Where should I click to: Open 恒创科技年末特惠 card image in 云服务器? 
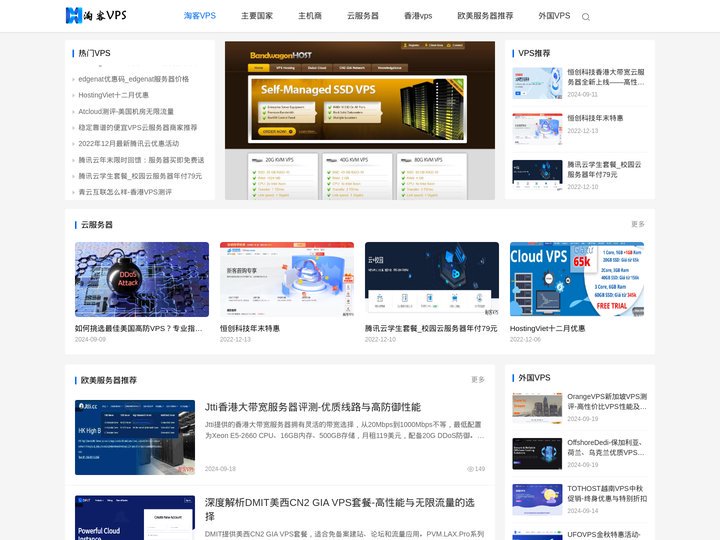[x=287, y=279]
